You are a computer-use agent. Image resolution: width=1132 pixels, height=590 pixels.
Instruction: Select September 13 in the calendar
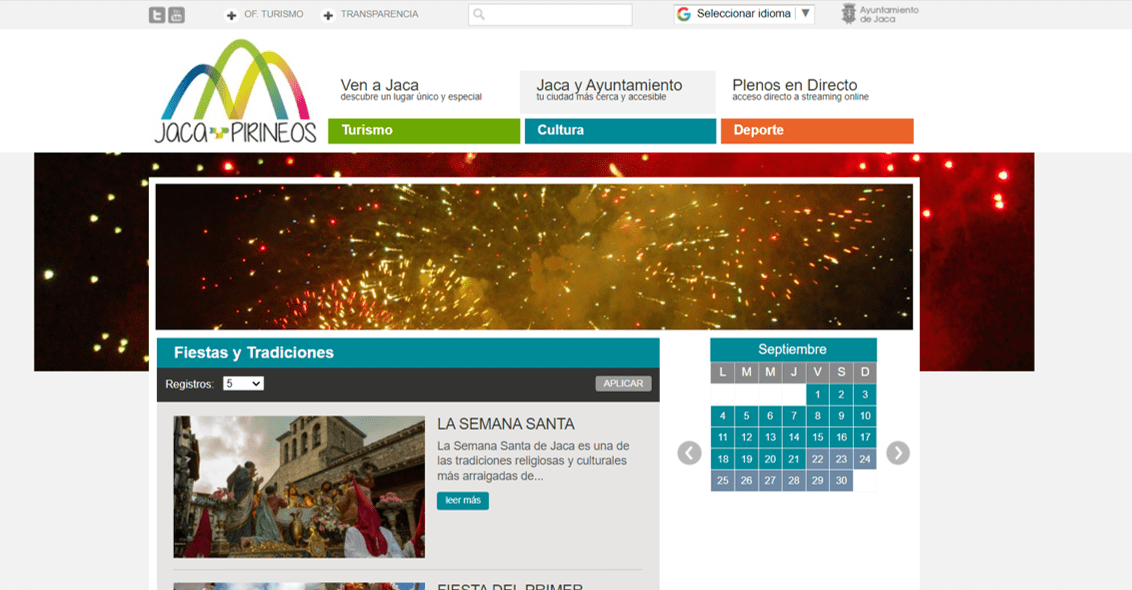770,438
